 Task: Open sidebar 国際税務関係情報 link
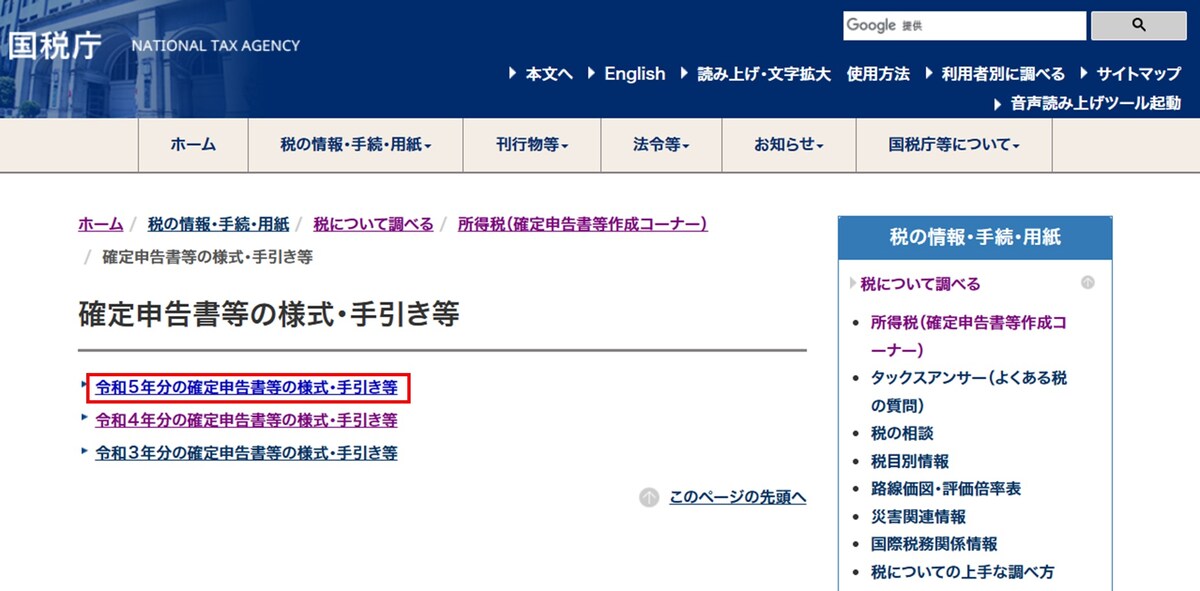(x=934, y=545)
